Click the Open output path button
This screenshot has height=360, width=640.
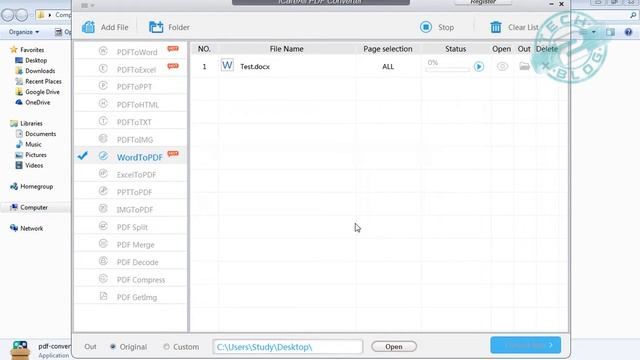pyautogui.click(x=394, y=347)
